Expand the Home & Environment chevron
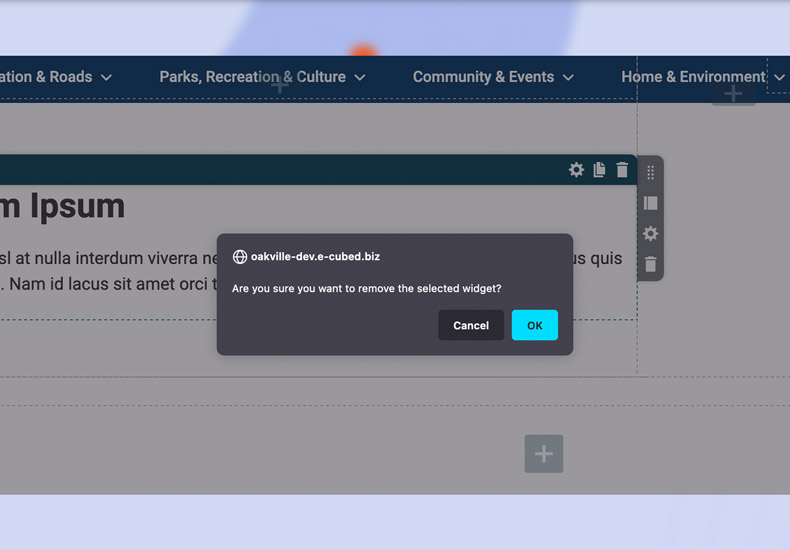This screenshot has height=550, width=790. pos(779,78)
